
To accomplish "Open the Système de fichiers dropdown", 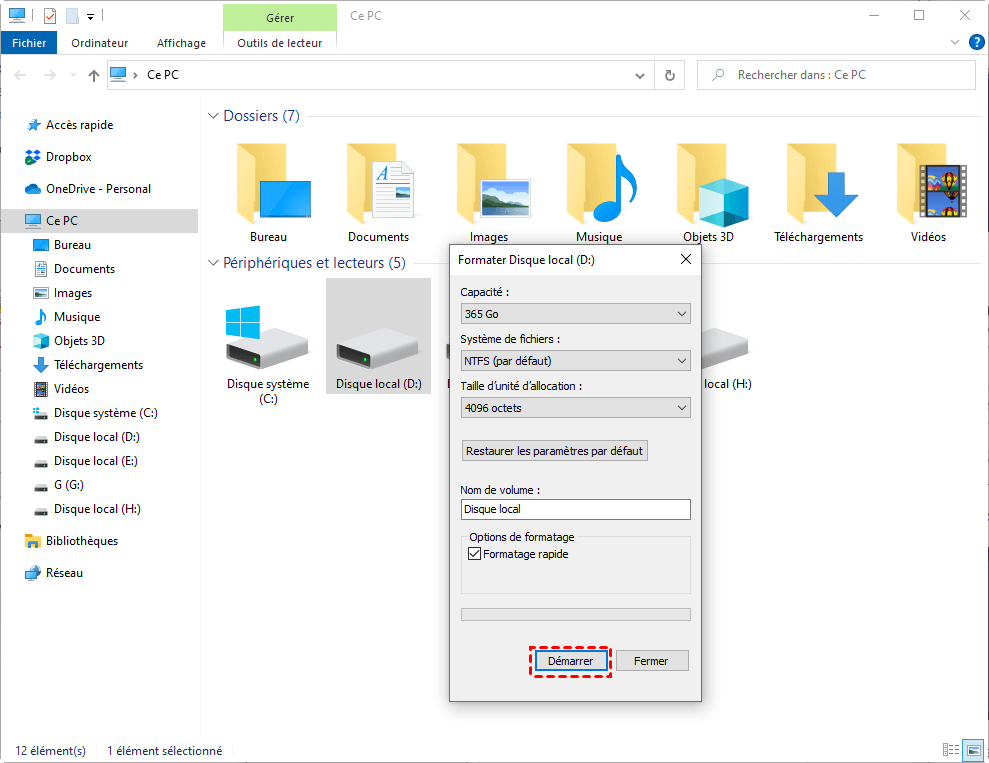I will [575, 361].
